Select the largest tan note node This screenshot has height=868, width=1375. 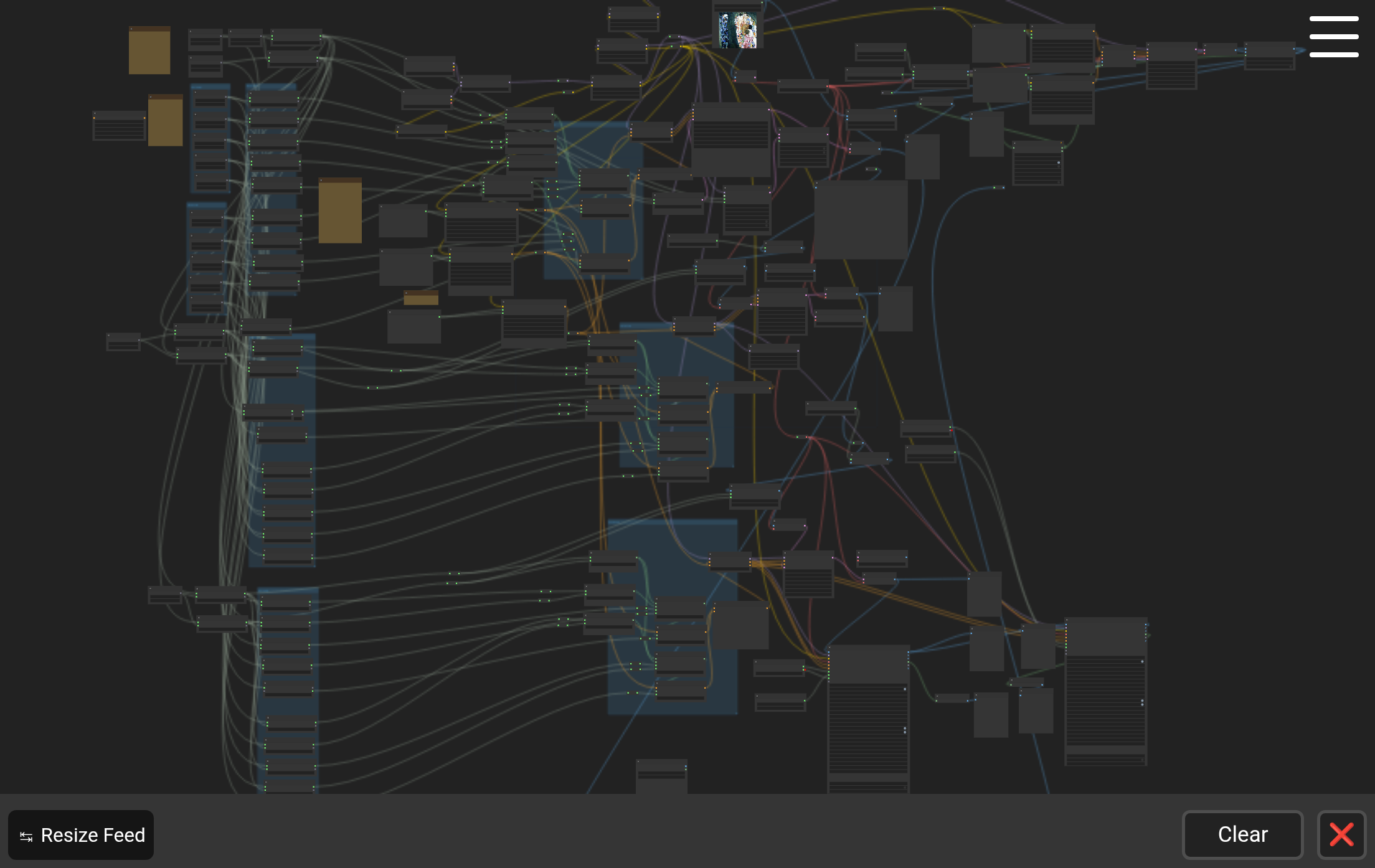[x=340, y=211]
